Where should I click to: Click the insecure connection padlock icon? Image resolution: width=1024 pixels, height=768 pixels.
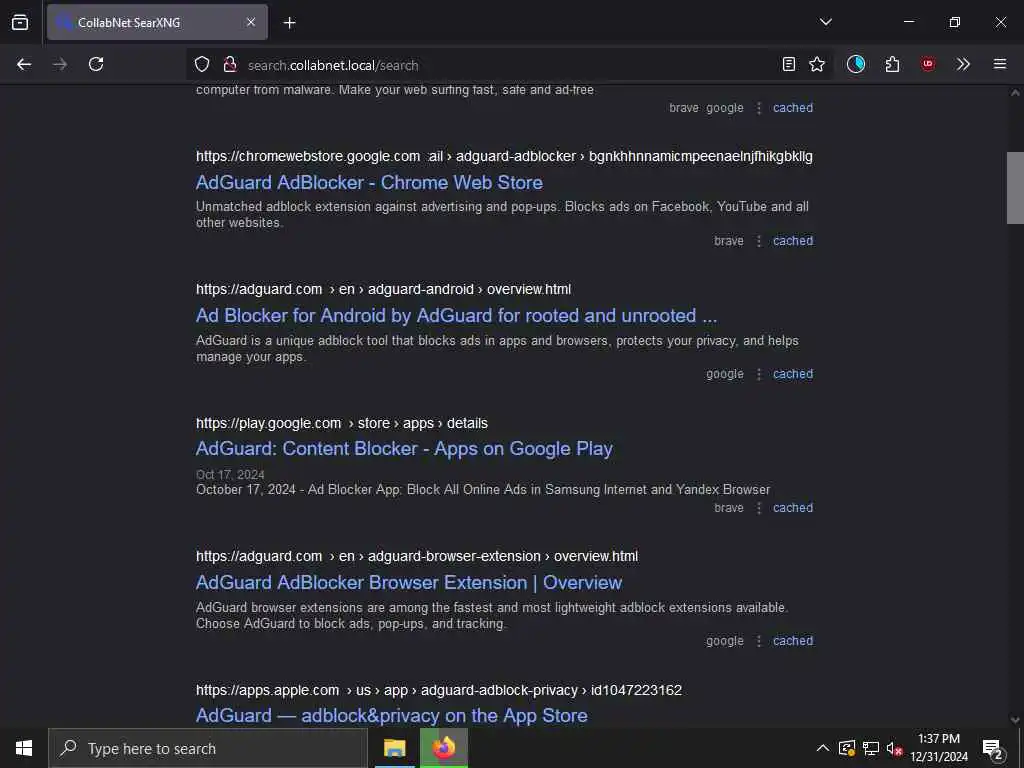pyautogui.click(x=229, y=64)
